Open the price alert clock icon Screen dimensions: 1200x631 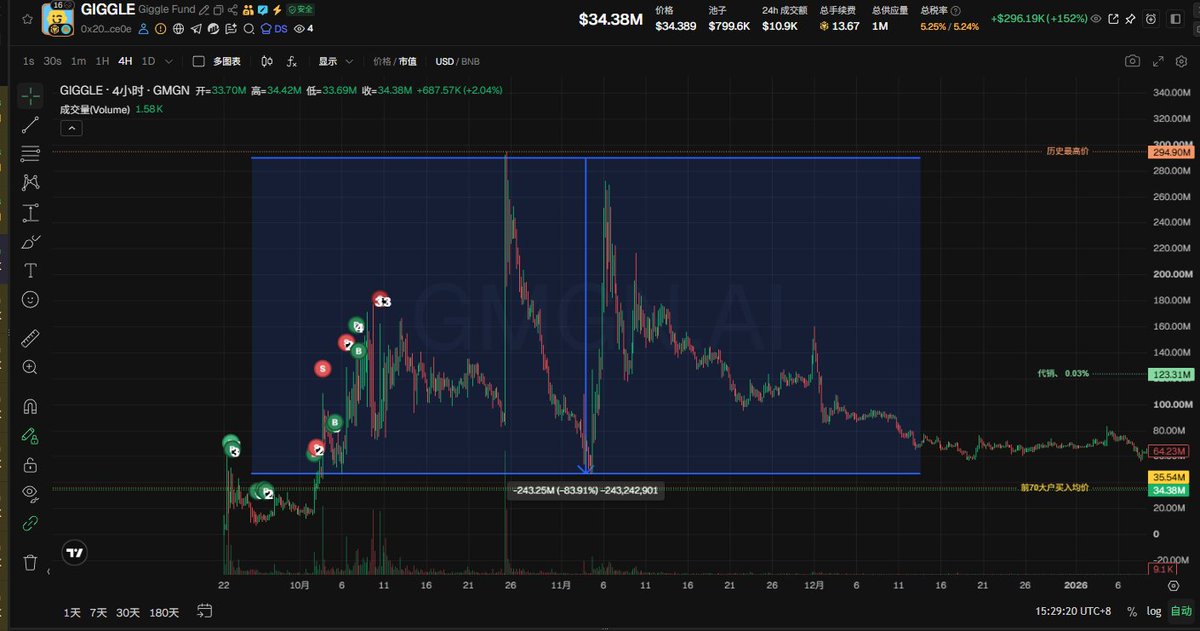click(1150, 18)
